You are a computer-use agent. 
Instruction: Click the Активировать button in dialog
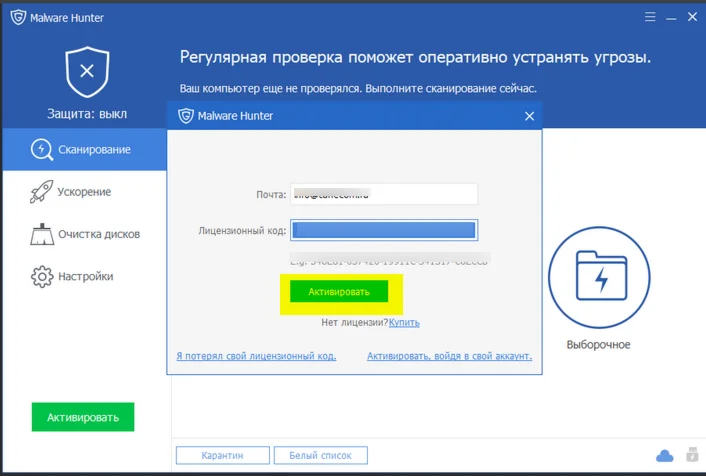click(339, 292)
